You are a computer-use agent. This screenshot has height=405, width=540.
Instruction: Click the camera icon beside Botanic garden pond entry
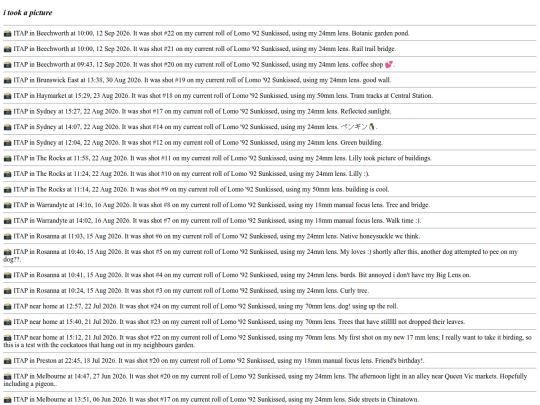click(x=7, y=34)
